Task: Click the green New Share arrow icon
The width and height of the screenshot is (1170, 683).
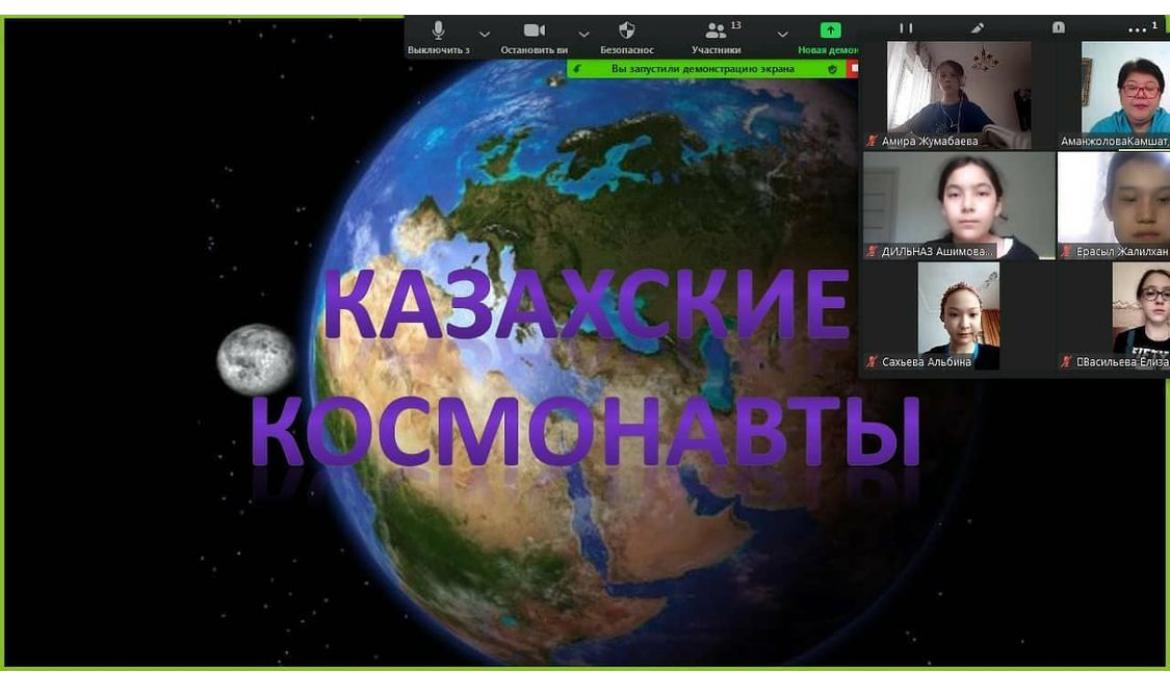Action: [x=830, y=31]
